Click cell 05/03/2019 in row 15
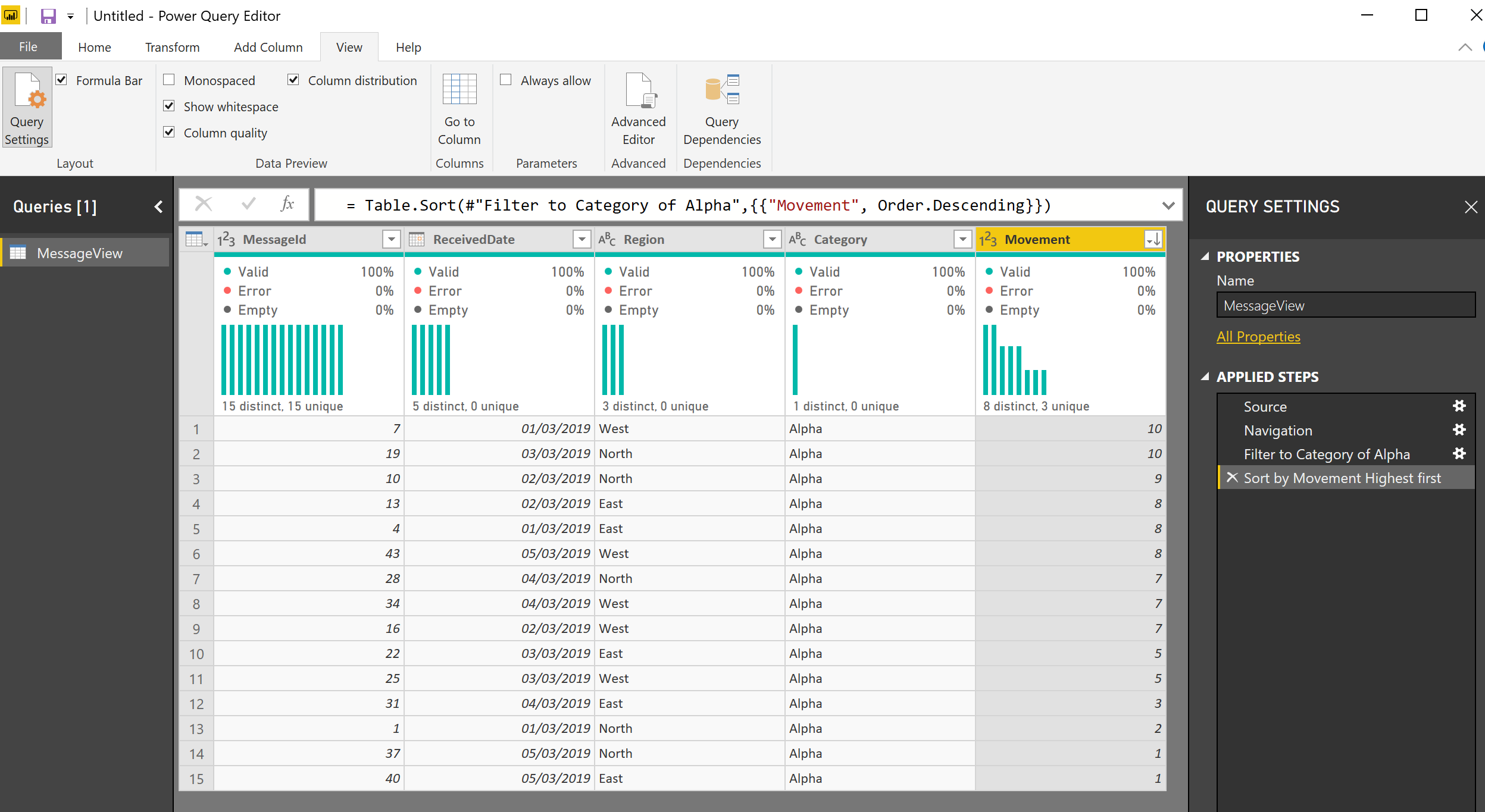Screen dimensions: 1485x812 pos(499,778)
